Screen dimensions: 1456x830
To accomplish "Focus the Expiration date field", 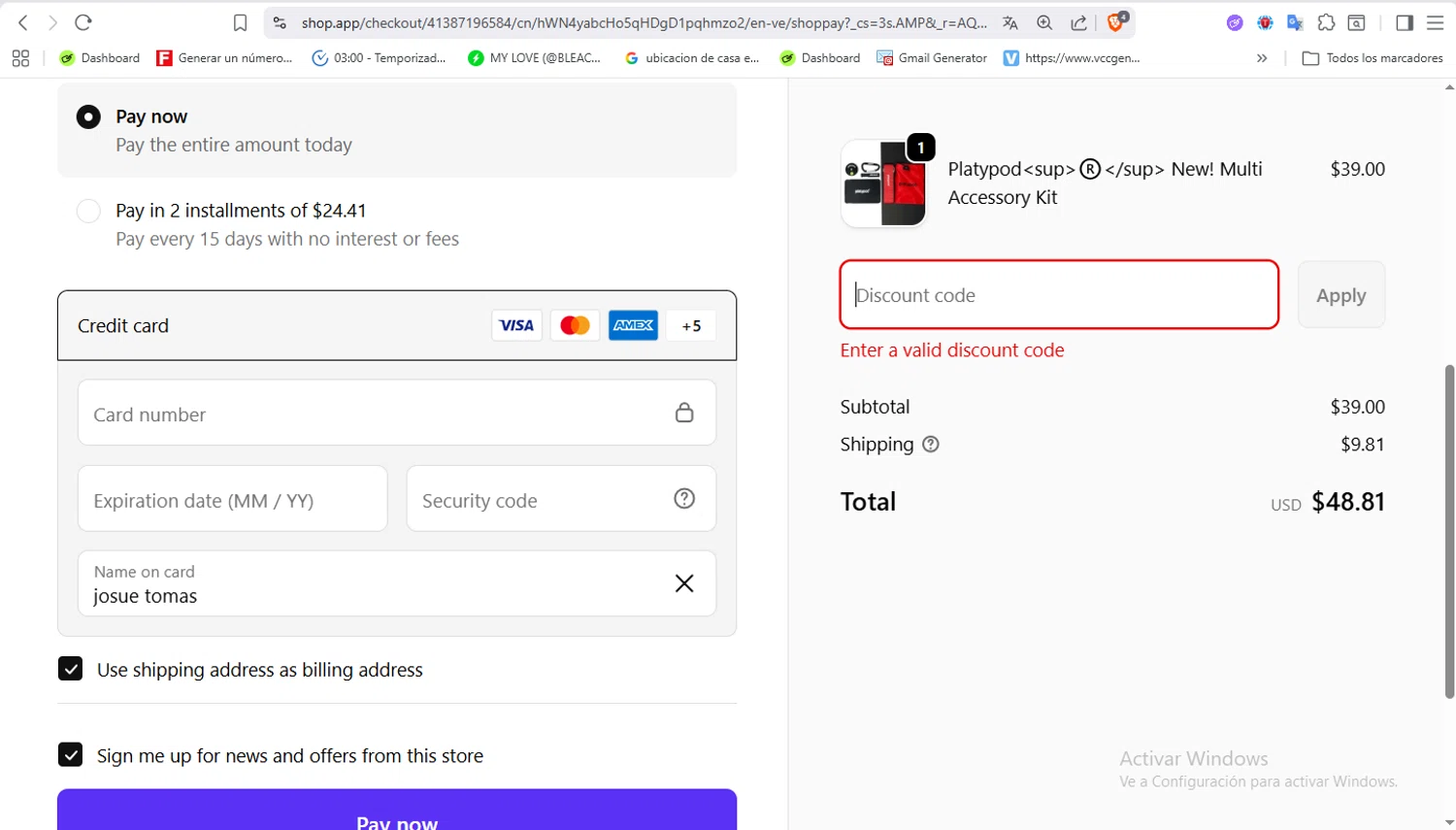I will coord(232,498).
